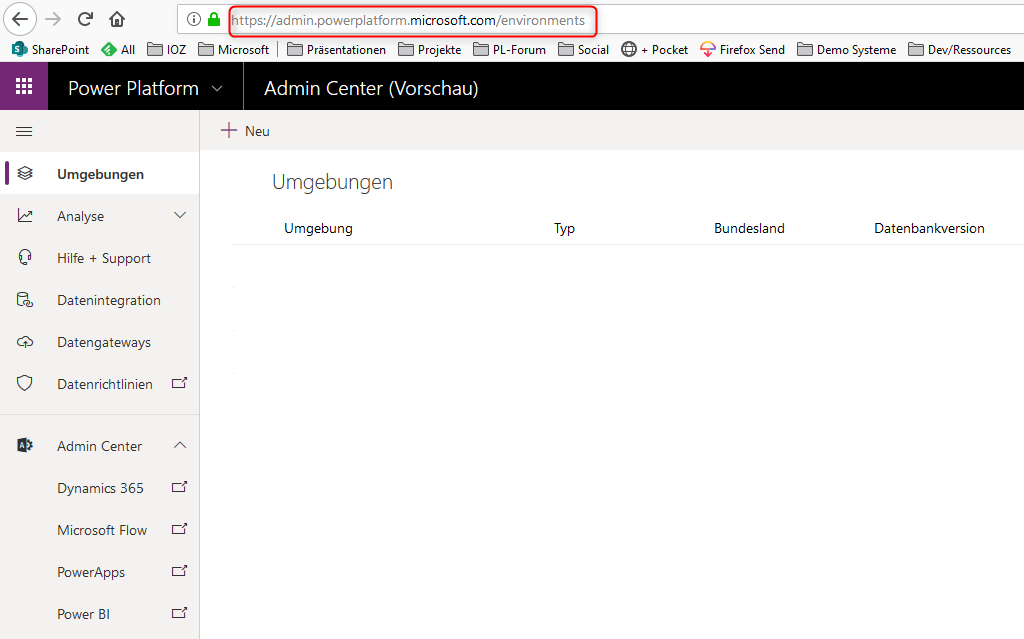Sort by the Umgebung column header
This screenshot has height=639, width=1024.
(x=318, y=228)
